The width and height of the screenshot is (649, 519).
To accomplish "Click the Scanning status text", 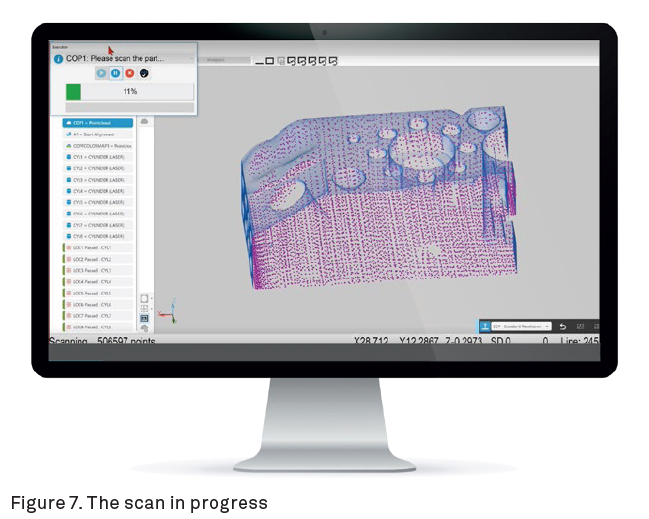I will point(68,341).
